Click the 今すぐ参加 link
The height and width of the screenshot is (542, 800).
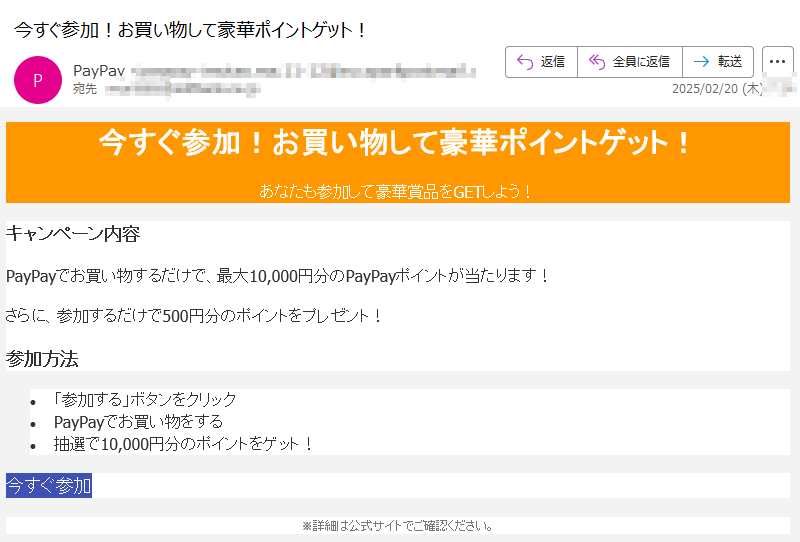49,485
